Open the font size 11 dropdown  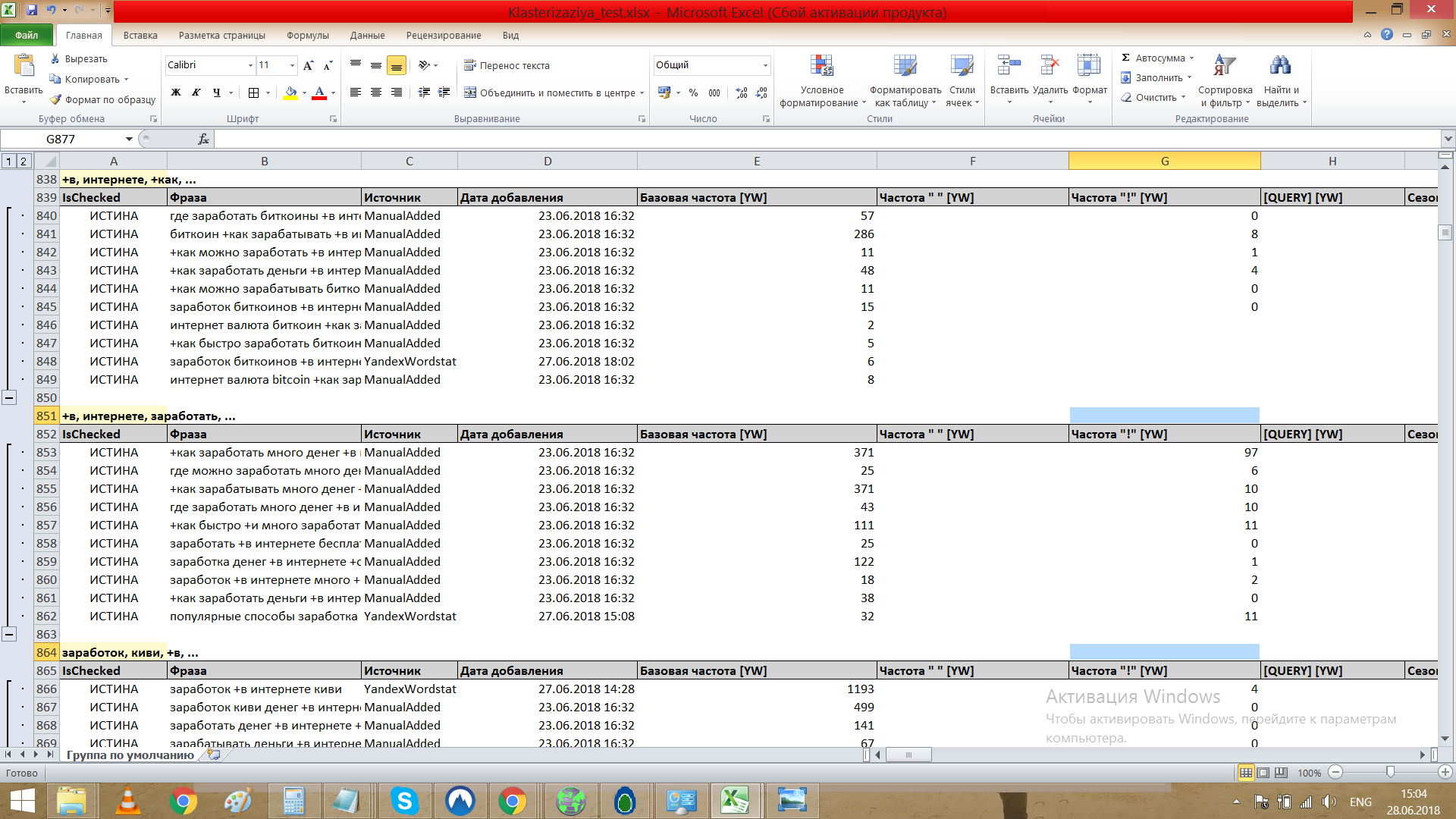(x=292, y=65)
